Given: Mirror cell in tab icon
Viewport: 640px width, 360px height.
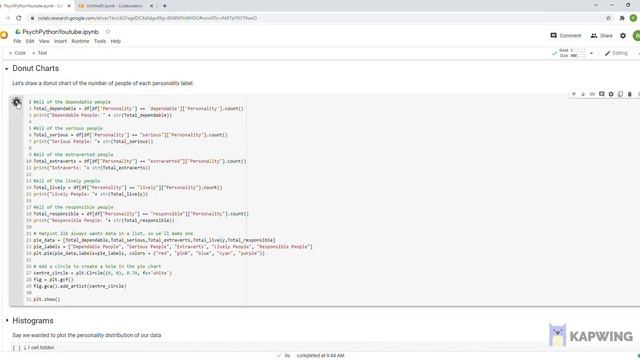Looking at the screenshot, I should click(620, 94).
